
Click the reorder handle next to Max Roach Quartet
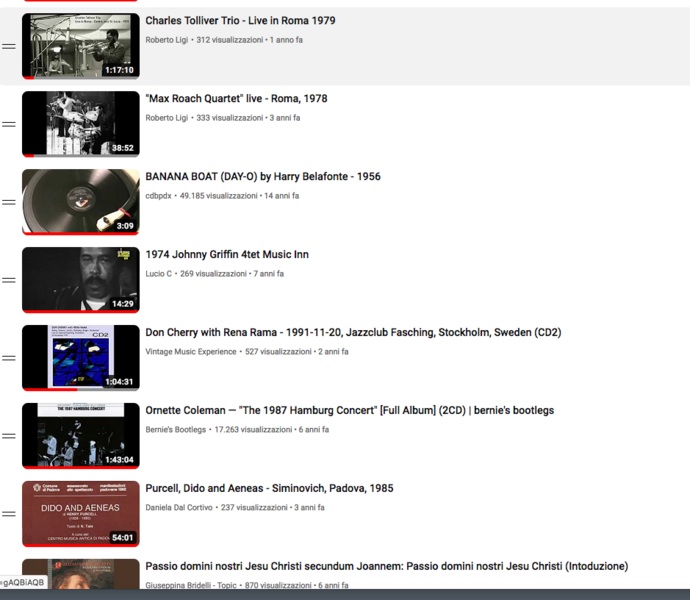click(x=9, y=124)
